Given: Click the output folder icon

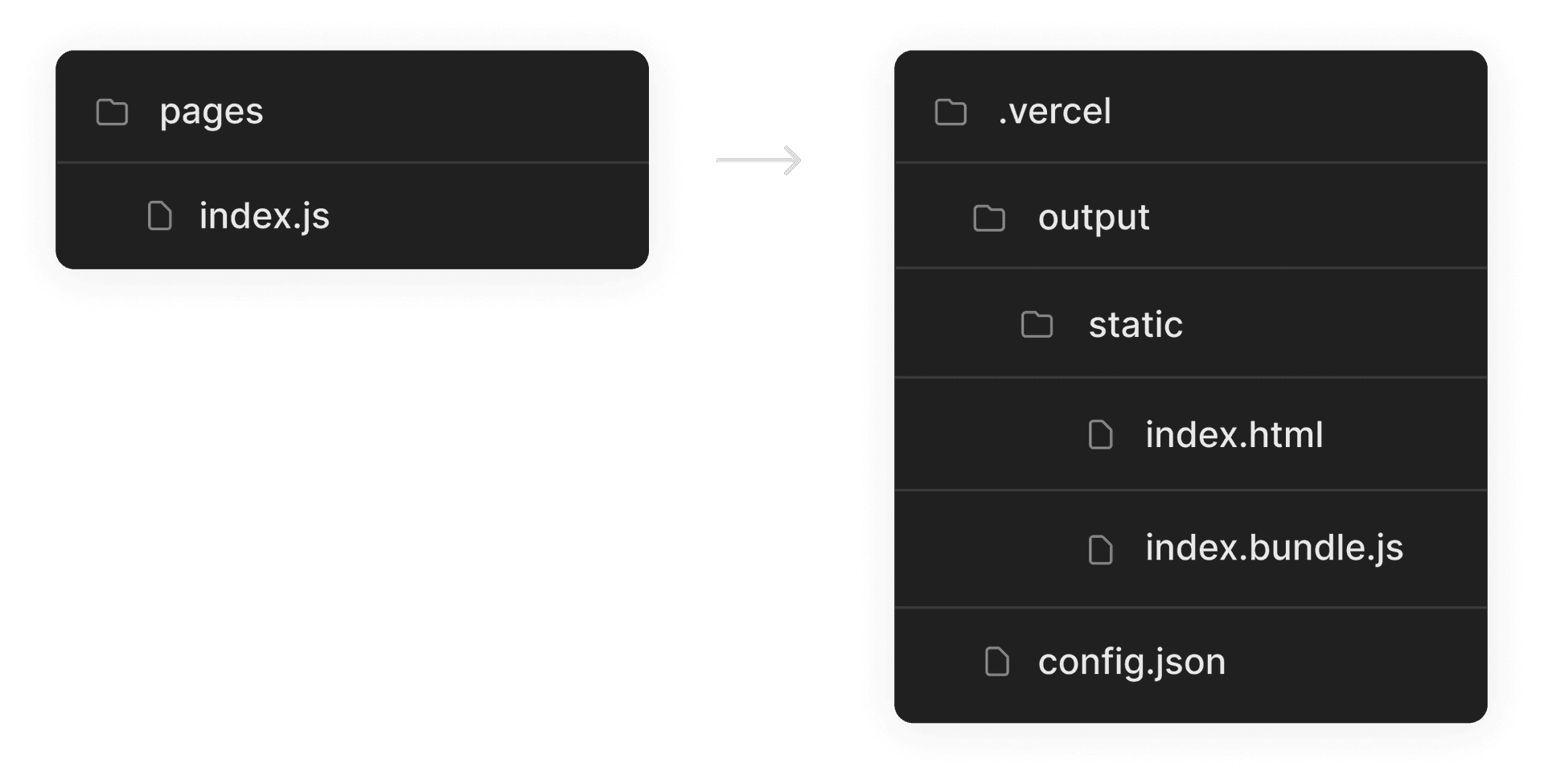Looking at the screenshot, I should coord(989,218).
